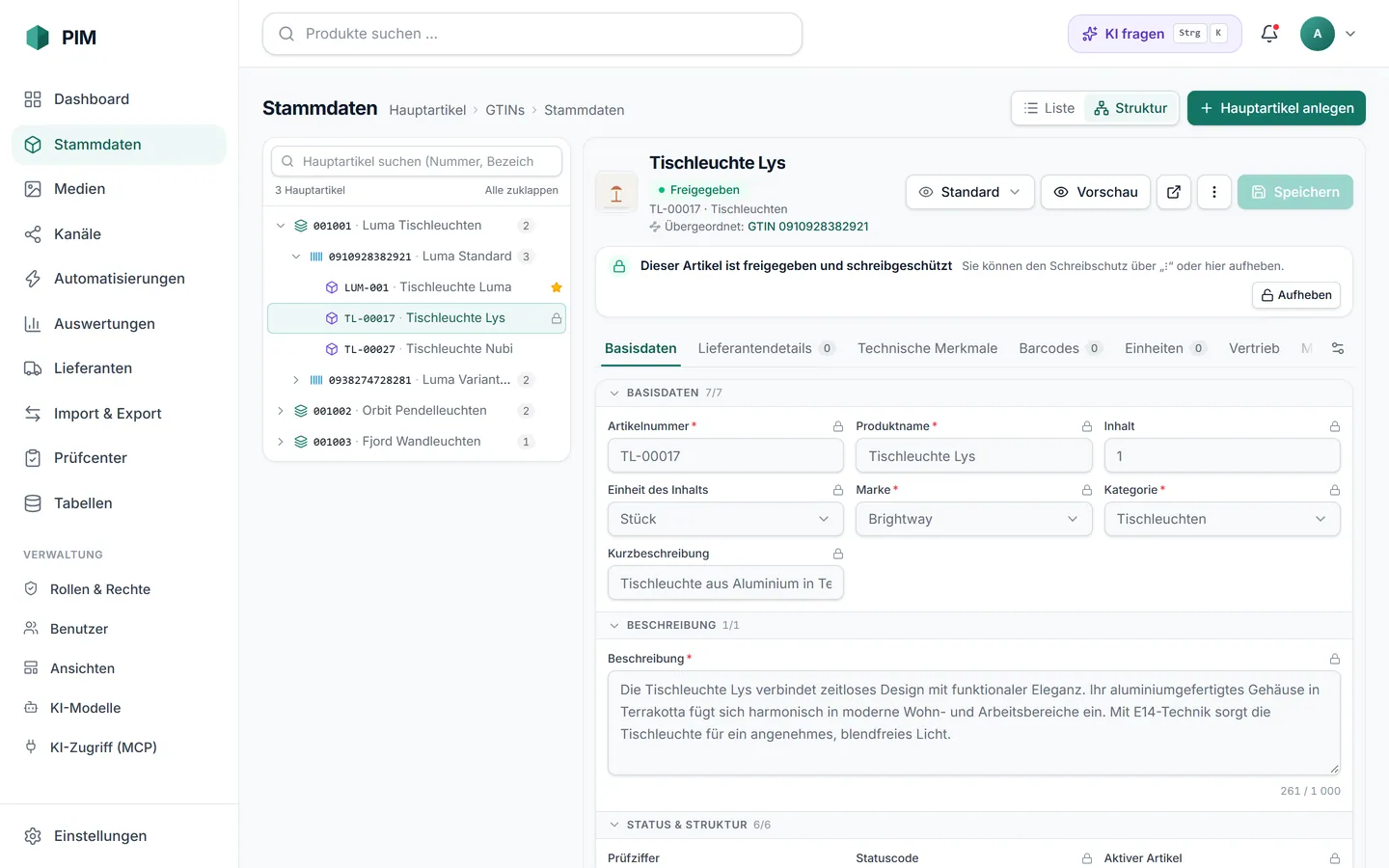Viewport: 1389px width, 868px height.
Task: Switch to Lieferantendetails tab
Action: pyautogui.click(x=766, y=348)
